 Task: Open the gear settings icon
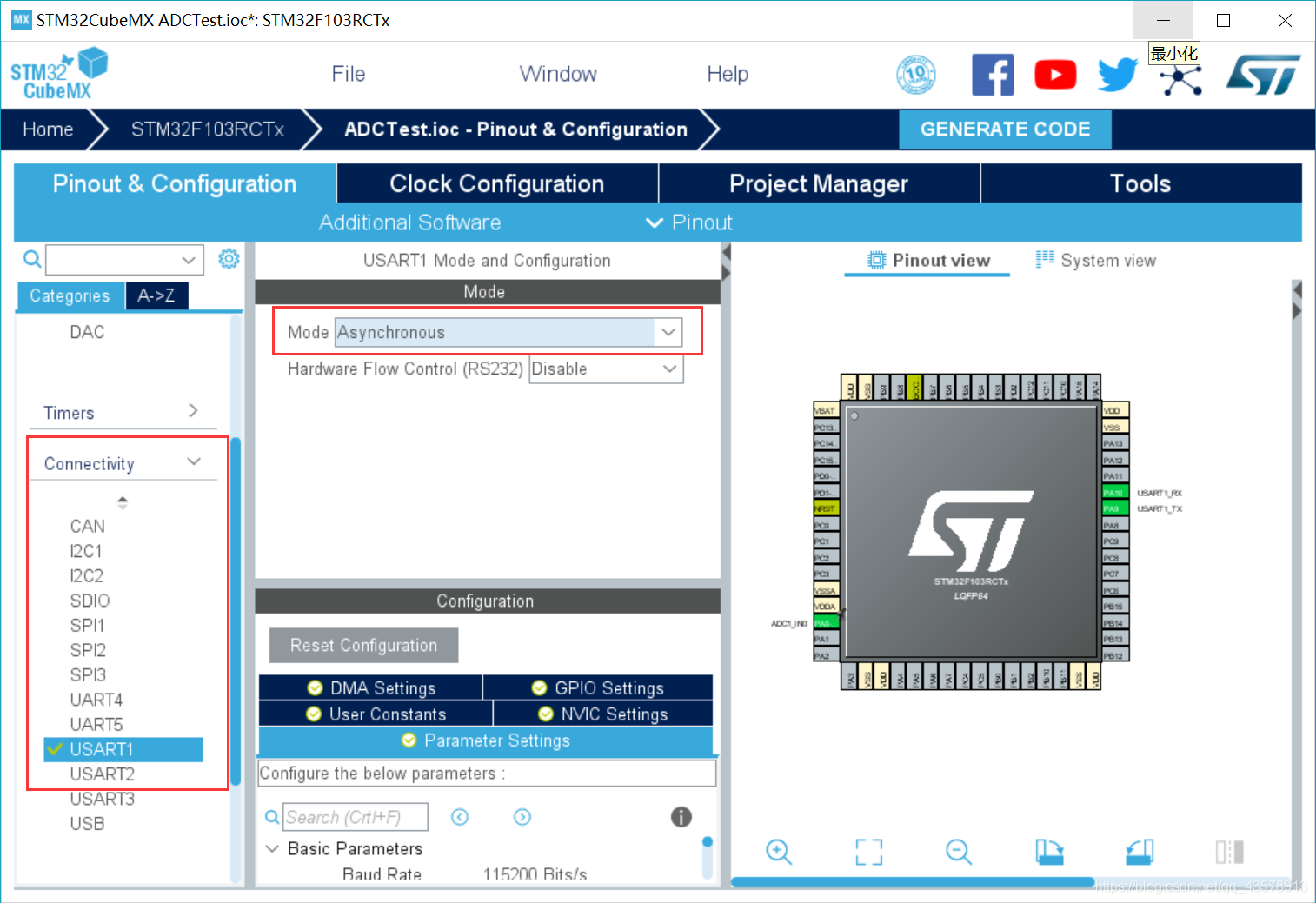[x=229, y=259]
